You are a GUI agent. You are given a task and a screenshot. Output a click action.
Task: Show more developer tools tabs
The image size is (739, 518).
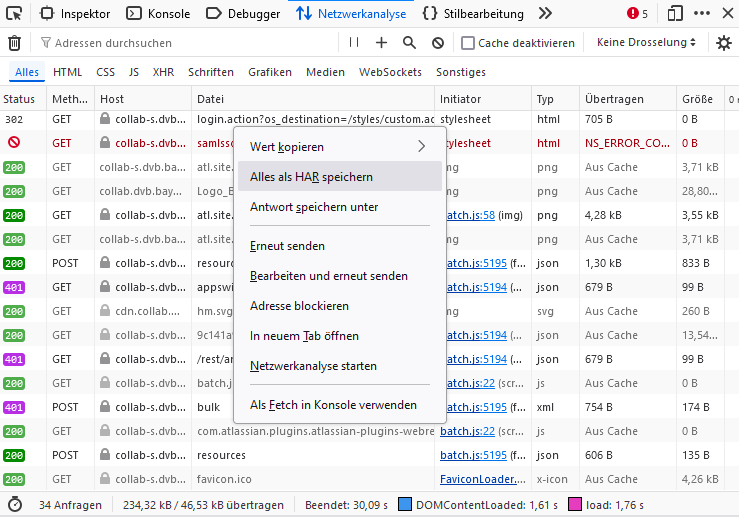pos(545,14)
